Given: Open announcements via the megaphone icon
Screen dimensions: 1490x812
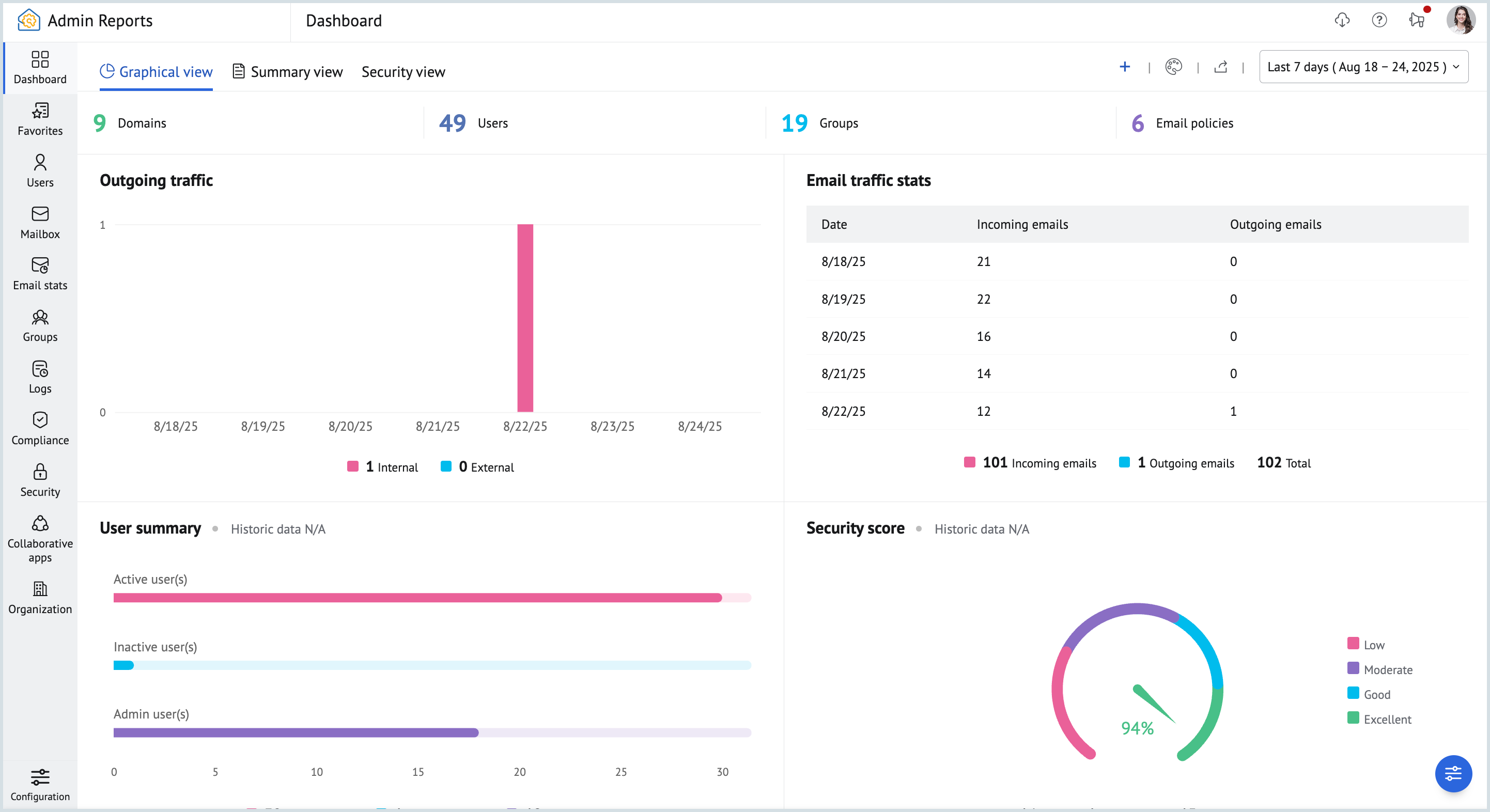Looking at the screenshot, I should click(1416, 20).
